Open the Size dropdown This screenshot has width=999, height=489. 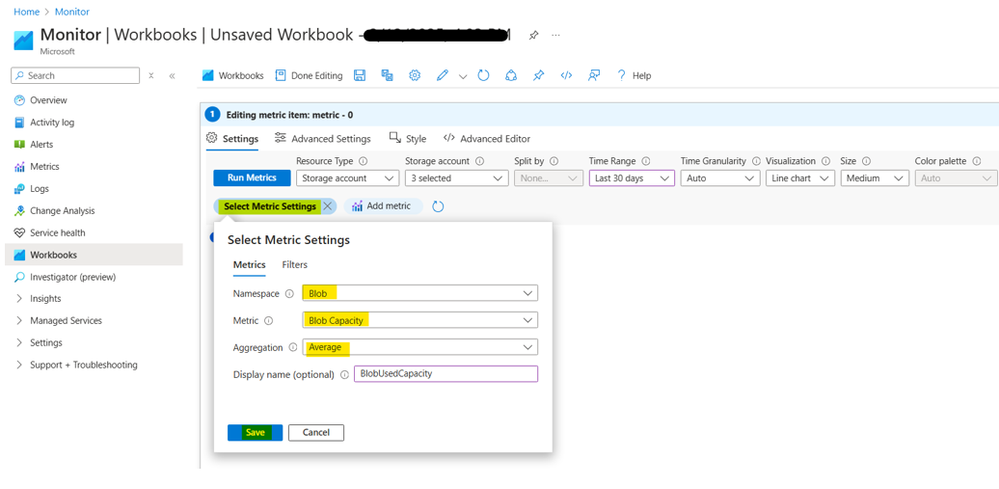(x=874, y=178)
